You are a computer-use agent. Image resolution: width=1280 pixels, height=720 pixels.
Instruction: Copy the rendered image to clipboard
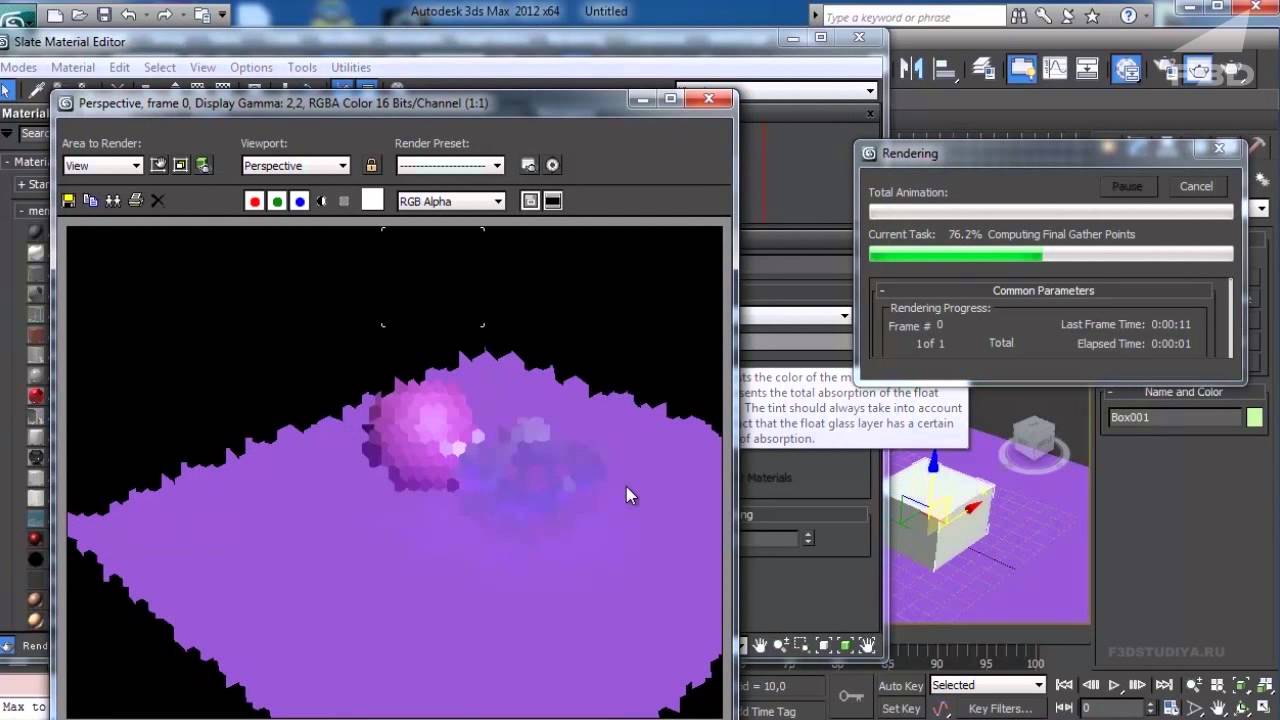(91, 201)
